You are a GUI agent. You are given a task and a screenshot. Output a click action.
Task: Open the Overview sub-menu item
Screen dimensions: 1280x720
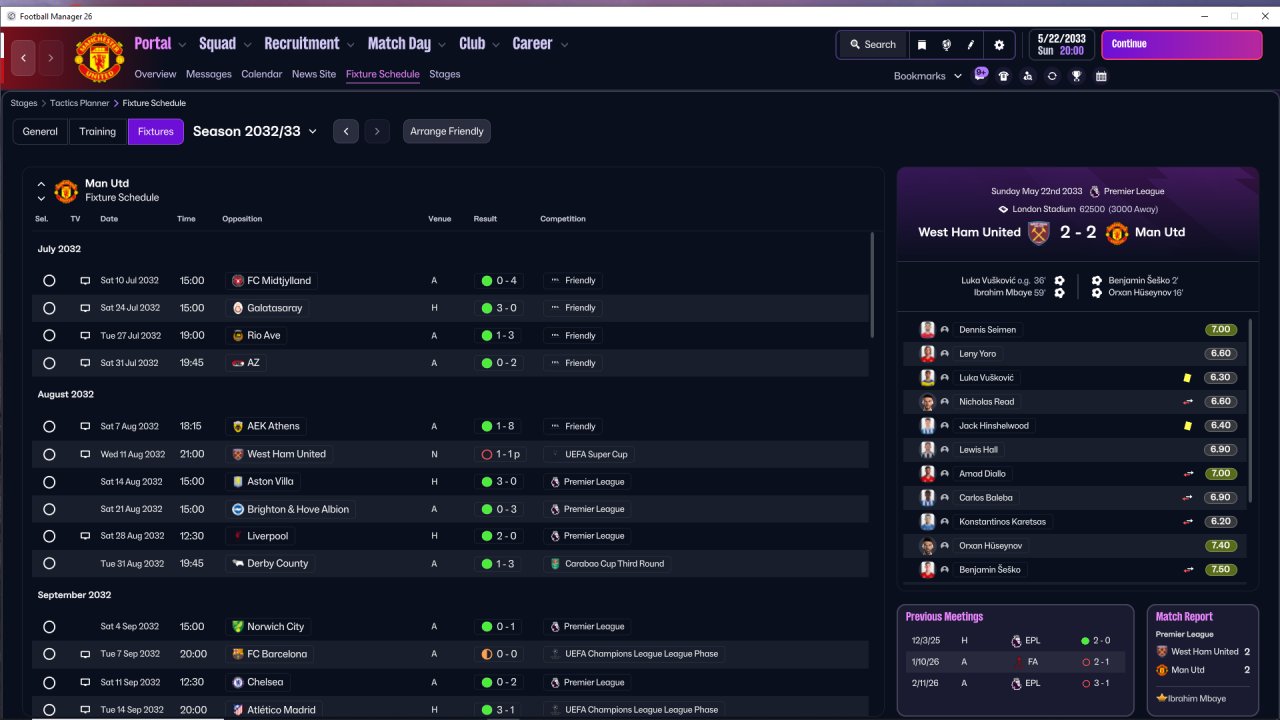[155, 74]
